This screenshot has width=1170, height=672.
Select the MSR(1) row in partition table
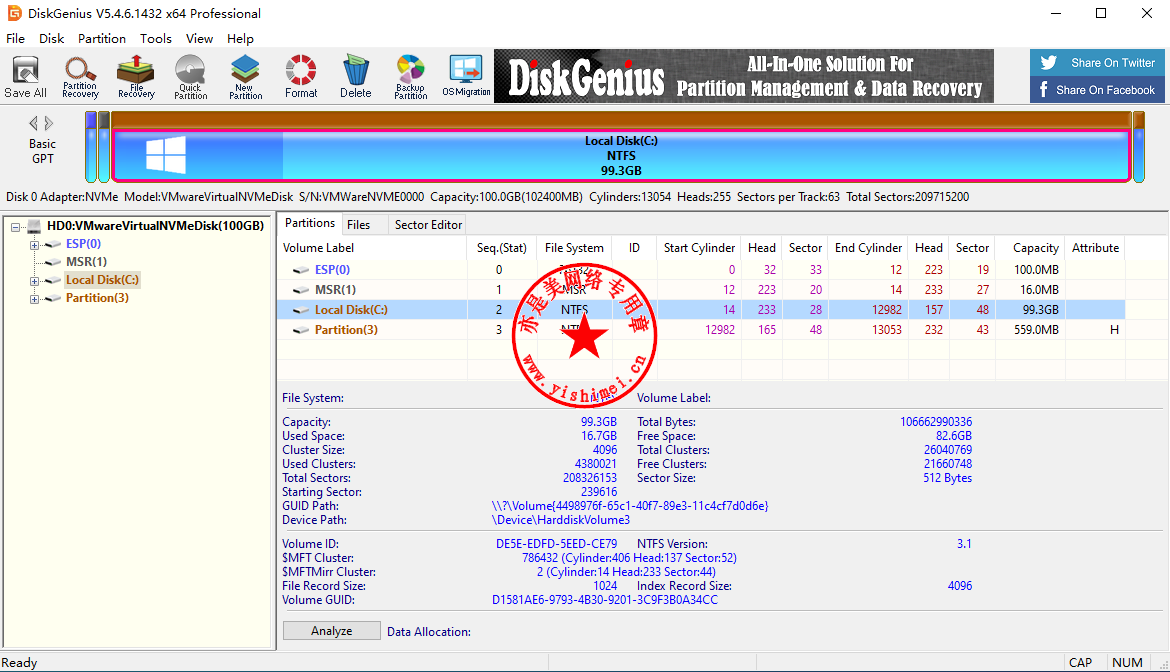(x=701, y=290)
